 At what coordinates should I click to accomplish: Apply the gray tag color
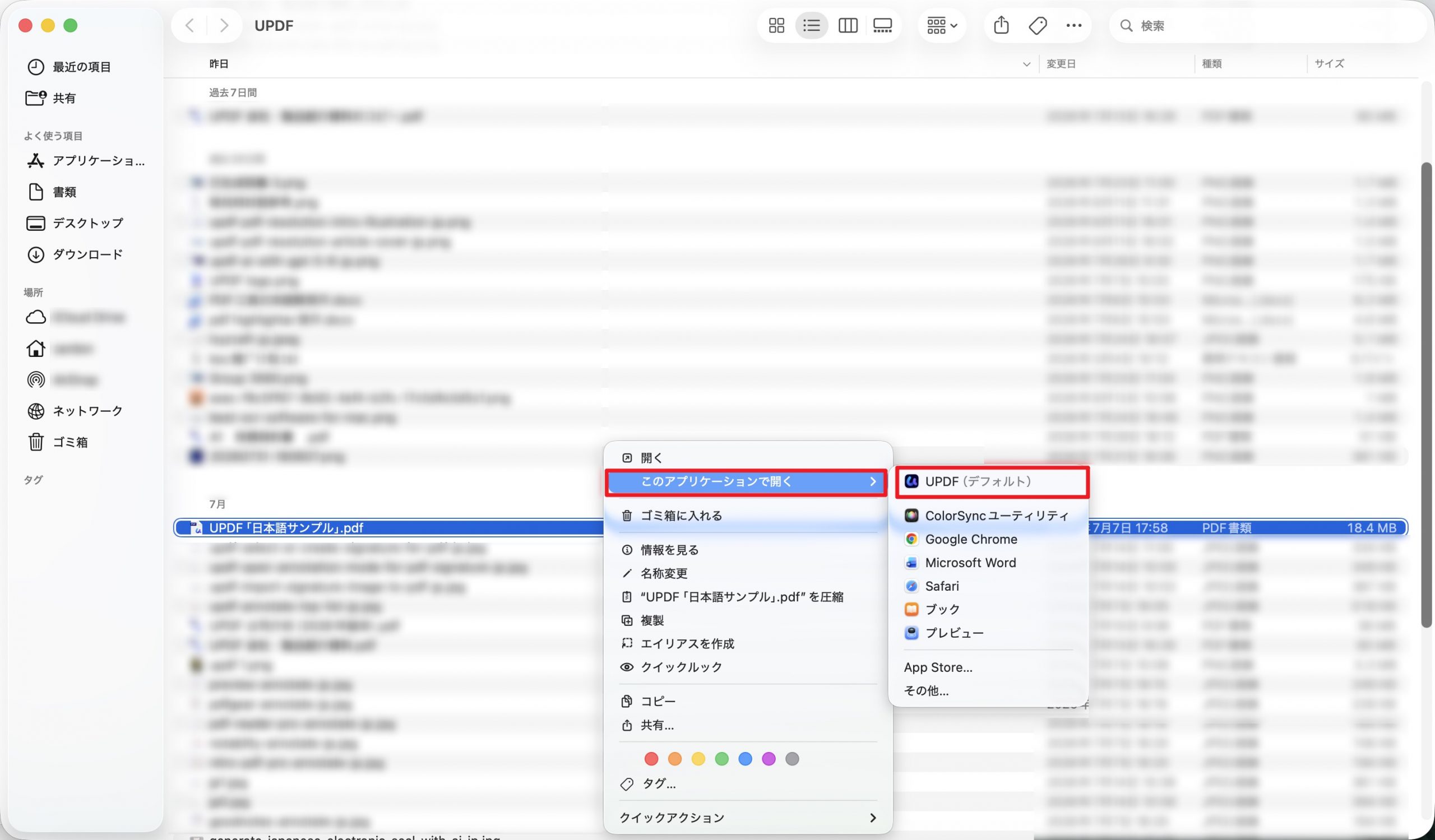pyautogui.click(x=792, y=759)
